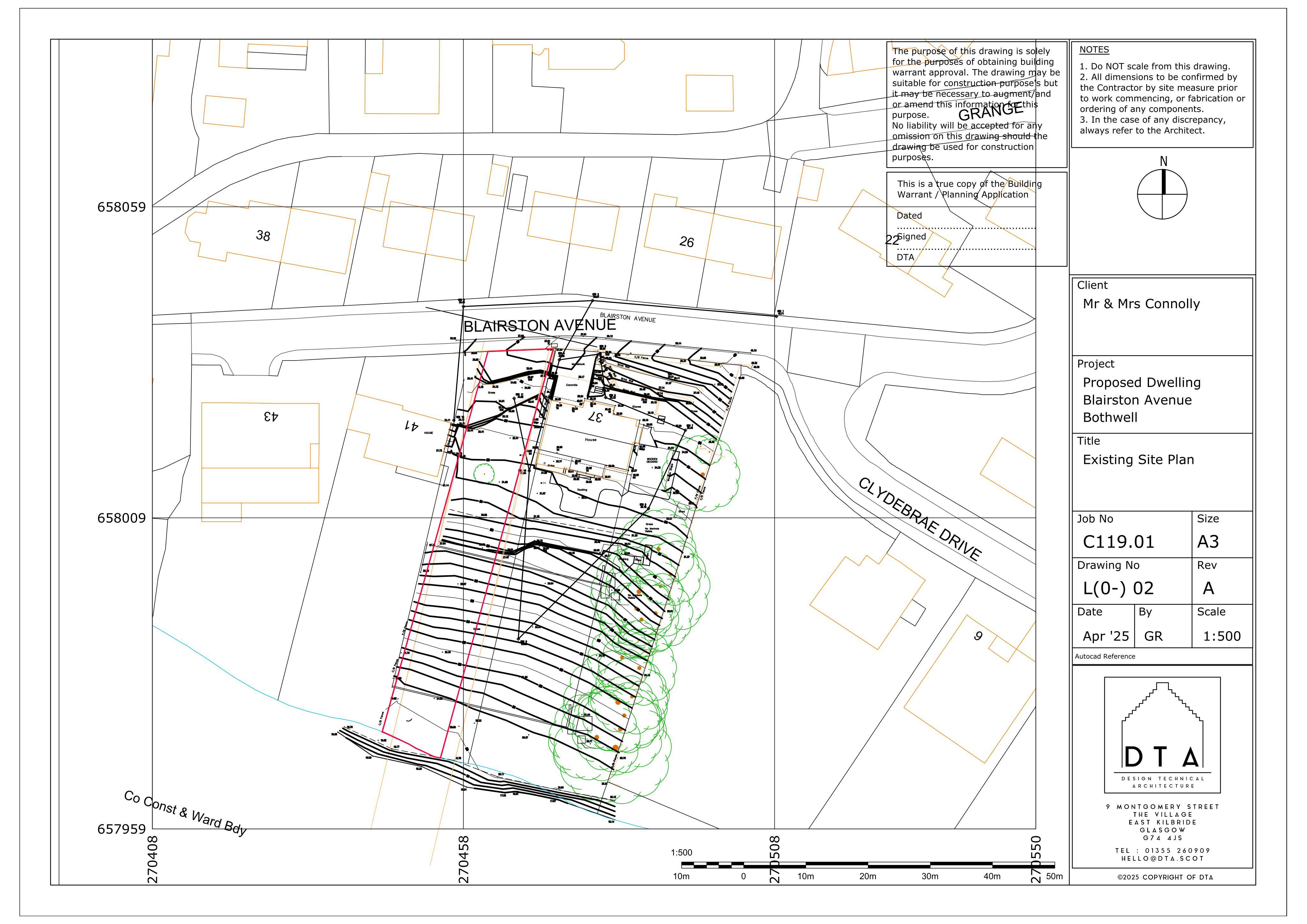Screen dimensions: 1307x924
Task: Click the 'House' label inside building 37
Action: pos(590,440)
